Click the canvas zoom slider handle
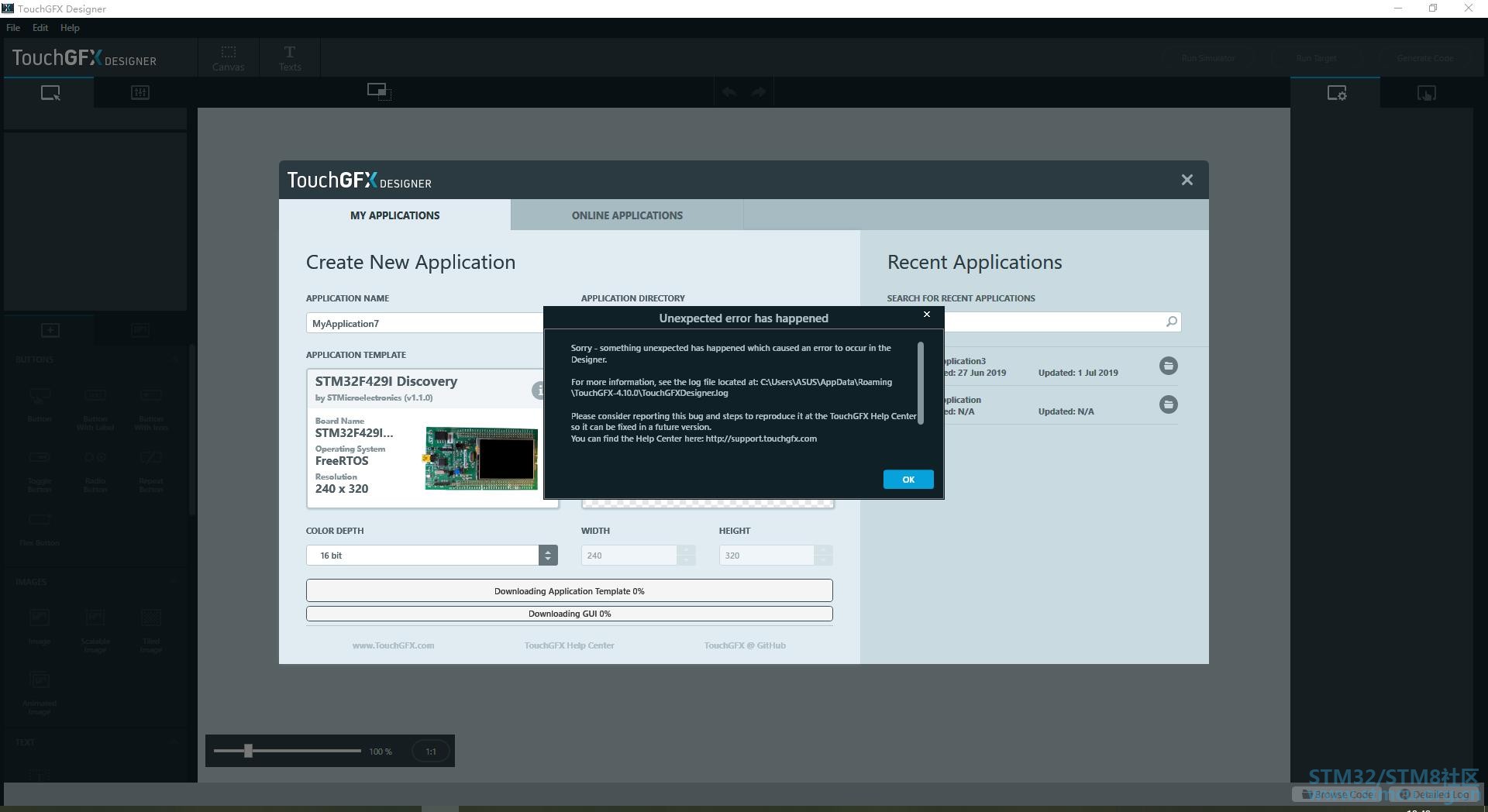 [x=248, y=751]
